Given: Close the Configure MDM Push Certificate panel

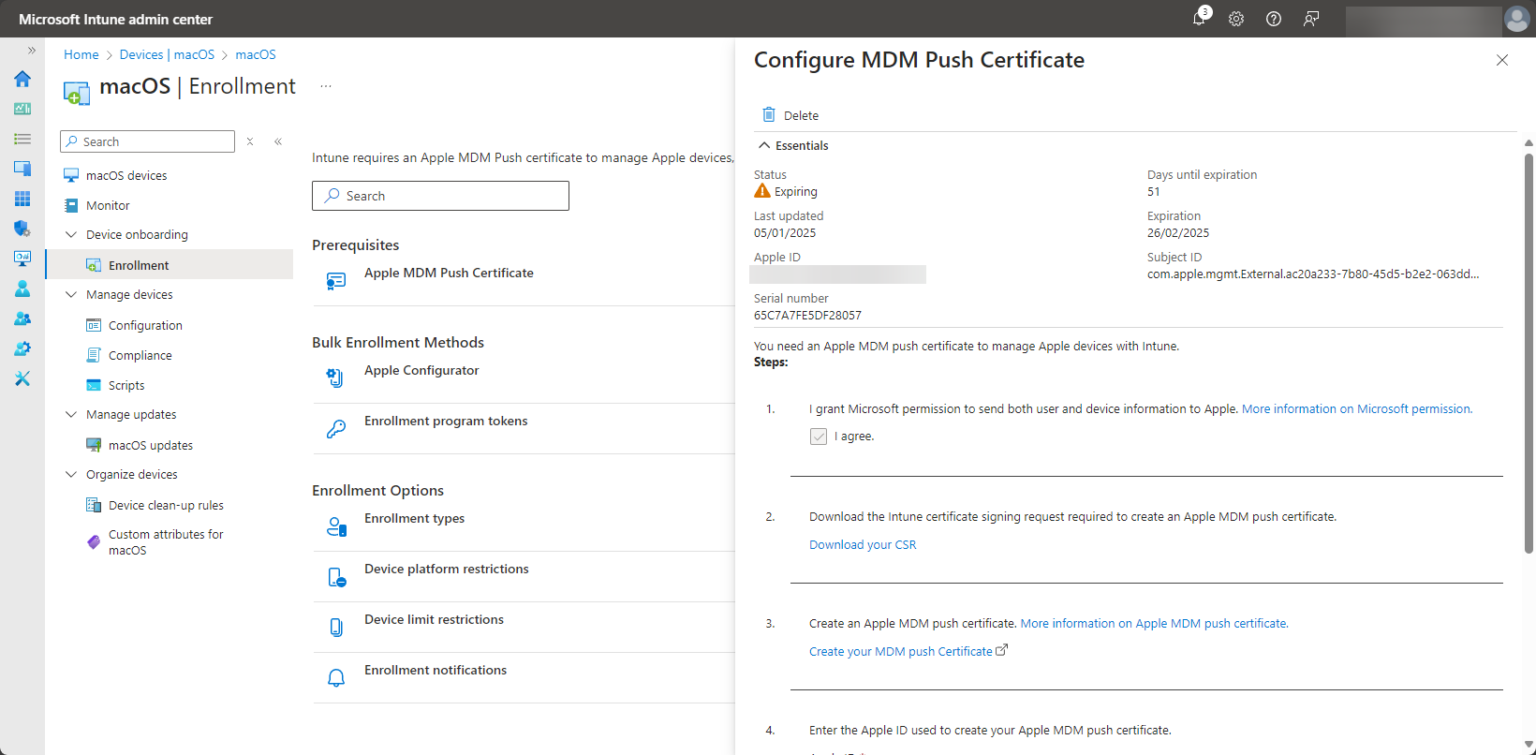Looking at the screenshot, I should (1501, 60).
